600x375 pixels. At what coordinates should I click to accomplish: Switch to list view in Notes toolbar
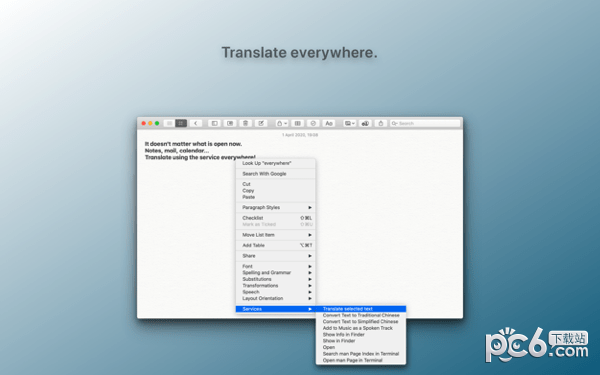pos(169,123)
